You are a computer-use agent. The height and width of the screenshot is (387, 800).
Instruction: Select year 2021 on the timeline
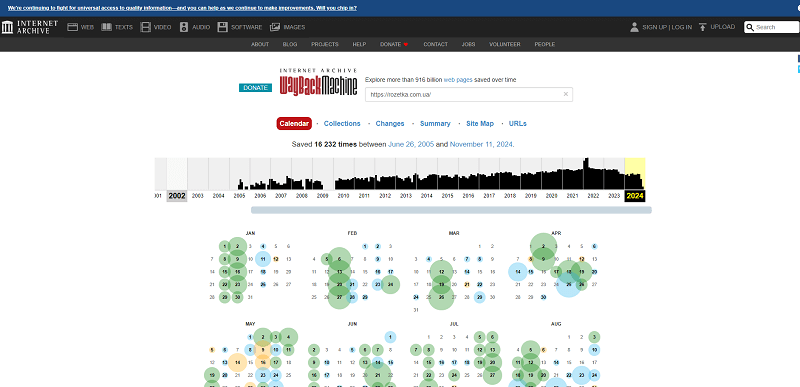tap(572, 196)
